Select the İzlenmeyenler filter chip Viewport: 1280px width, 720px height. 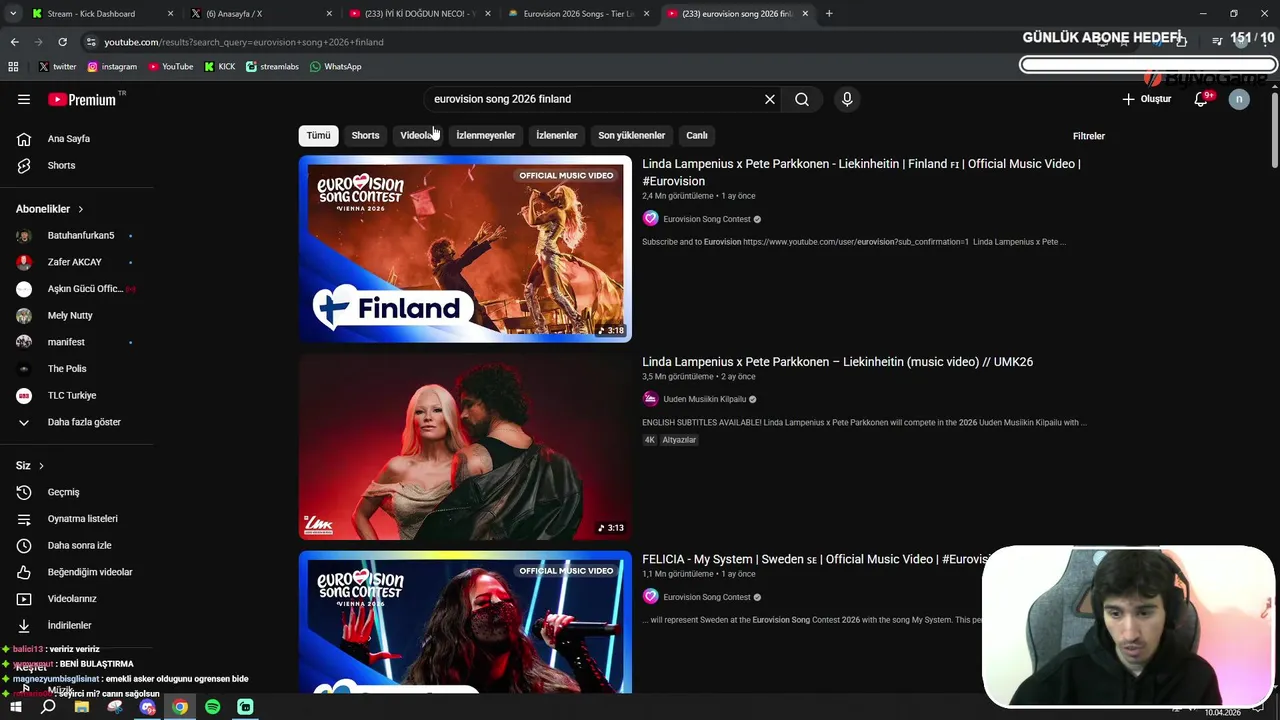coord(486,135)
